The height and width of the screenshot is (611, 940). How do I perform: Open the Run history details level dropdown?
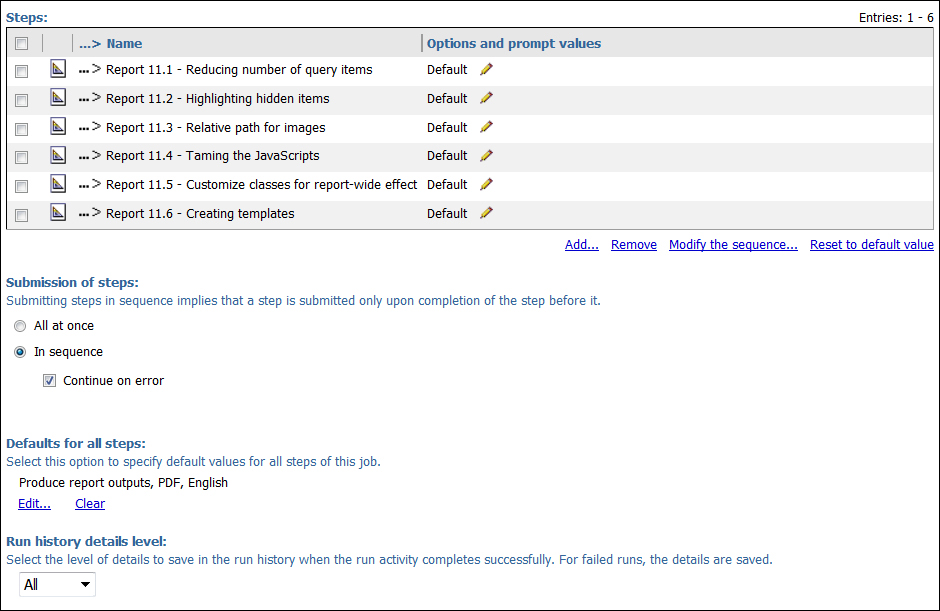57,585
